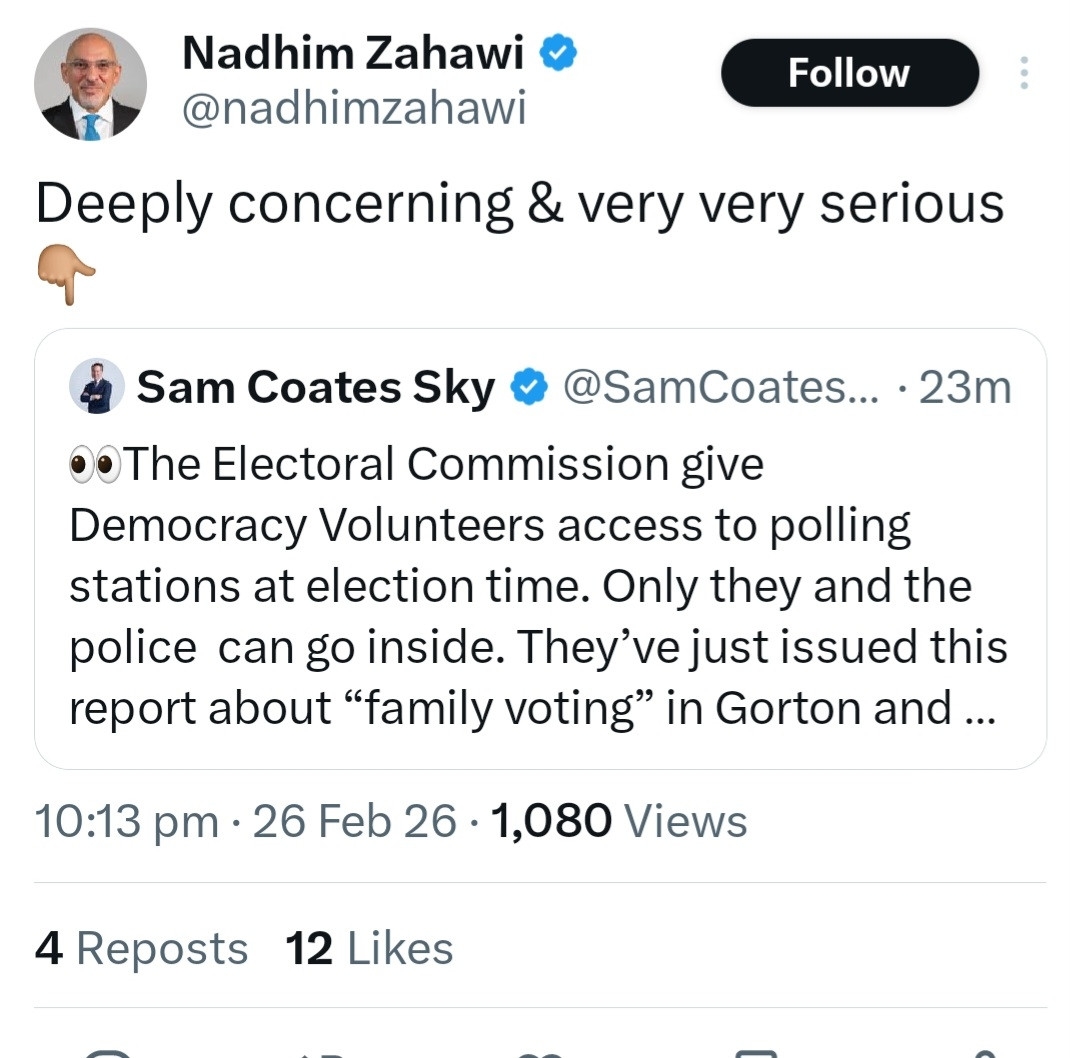Click the eyes emoji in quoted tweet
This screenshot has height=1058, width=1070.
point(93,465)
